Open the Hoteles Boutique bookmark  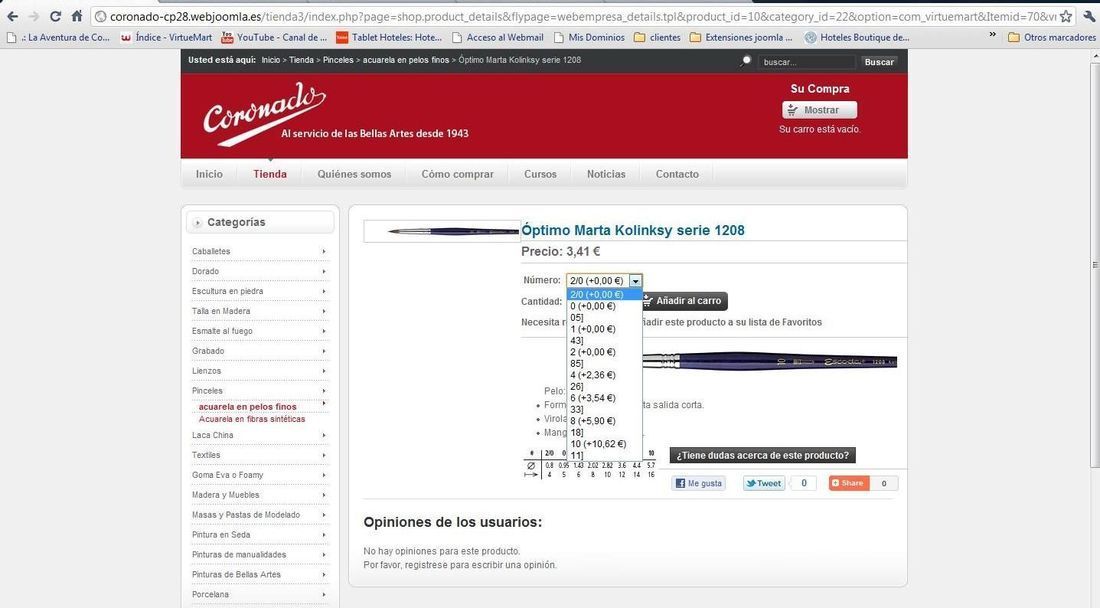[x=857, y=37]
